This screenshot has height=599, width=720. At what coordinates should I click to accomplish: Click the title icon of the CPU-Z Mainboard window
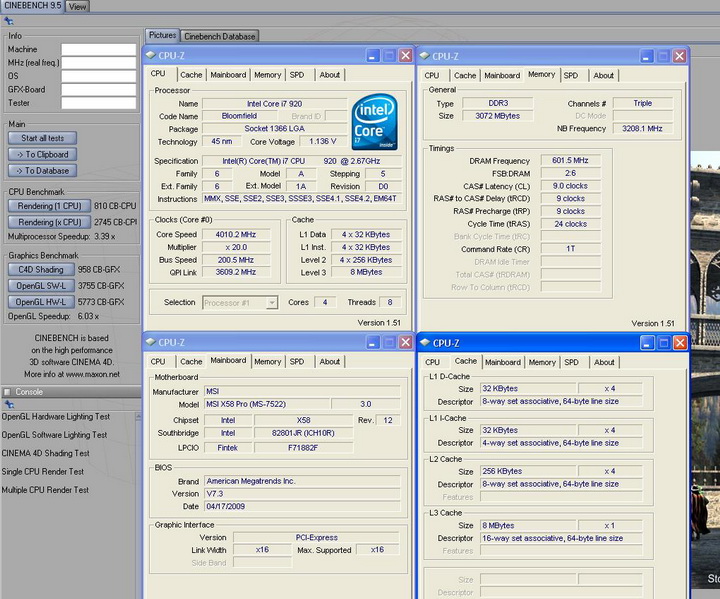[x=151, y=342]
